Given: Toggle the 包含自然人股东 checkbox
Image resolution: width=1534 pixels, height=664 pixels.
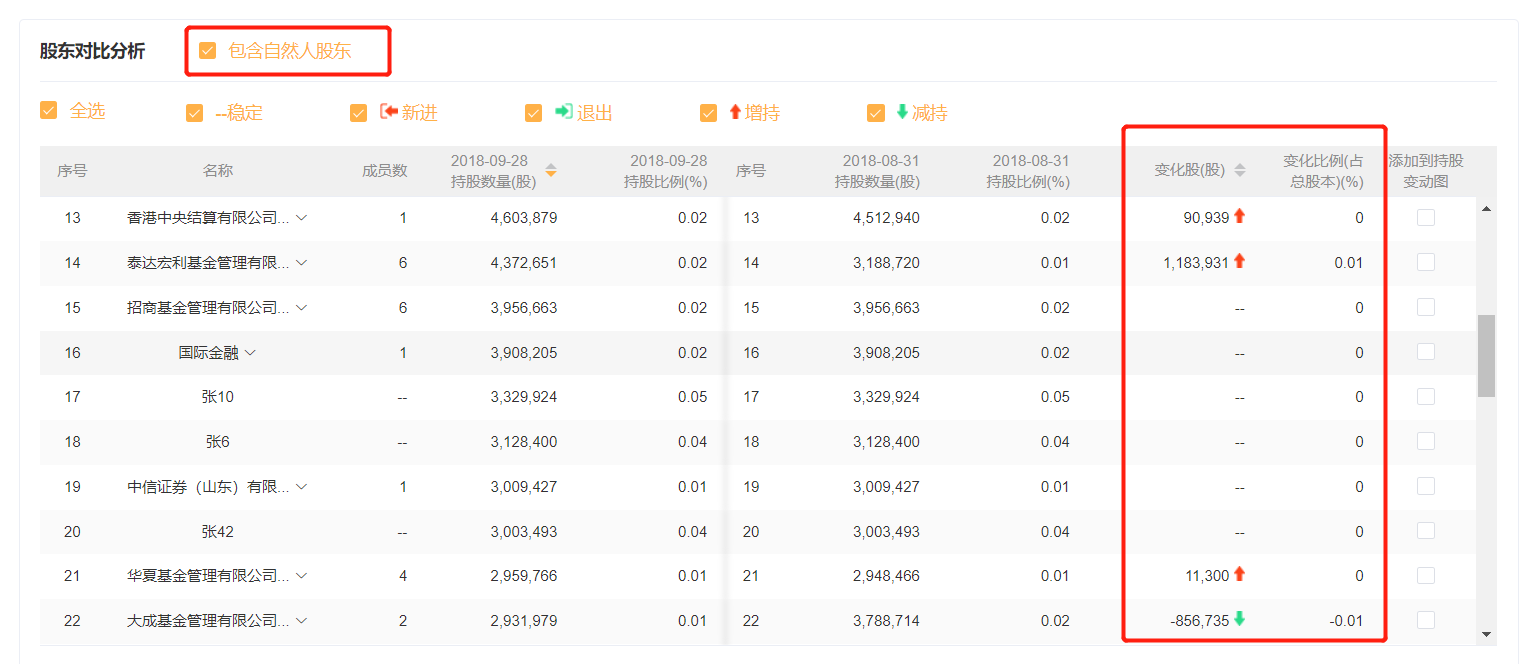Looking at the screenshot, I should [208, 51].
